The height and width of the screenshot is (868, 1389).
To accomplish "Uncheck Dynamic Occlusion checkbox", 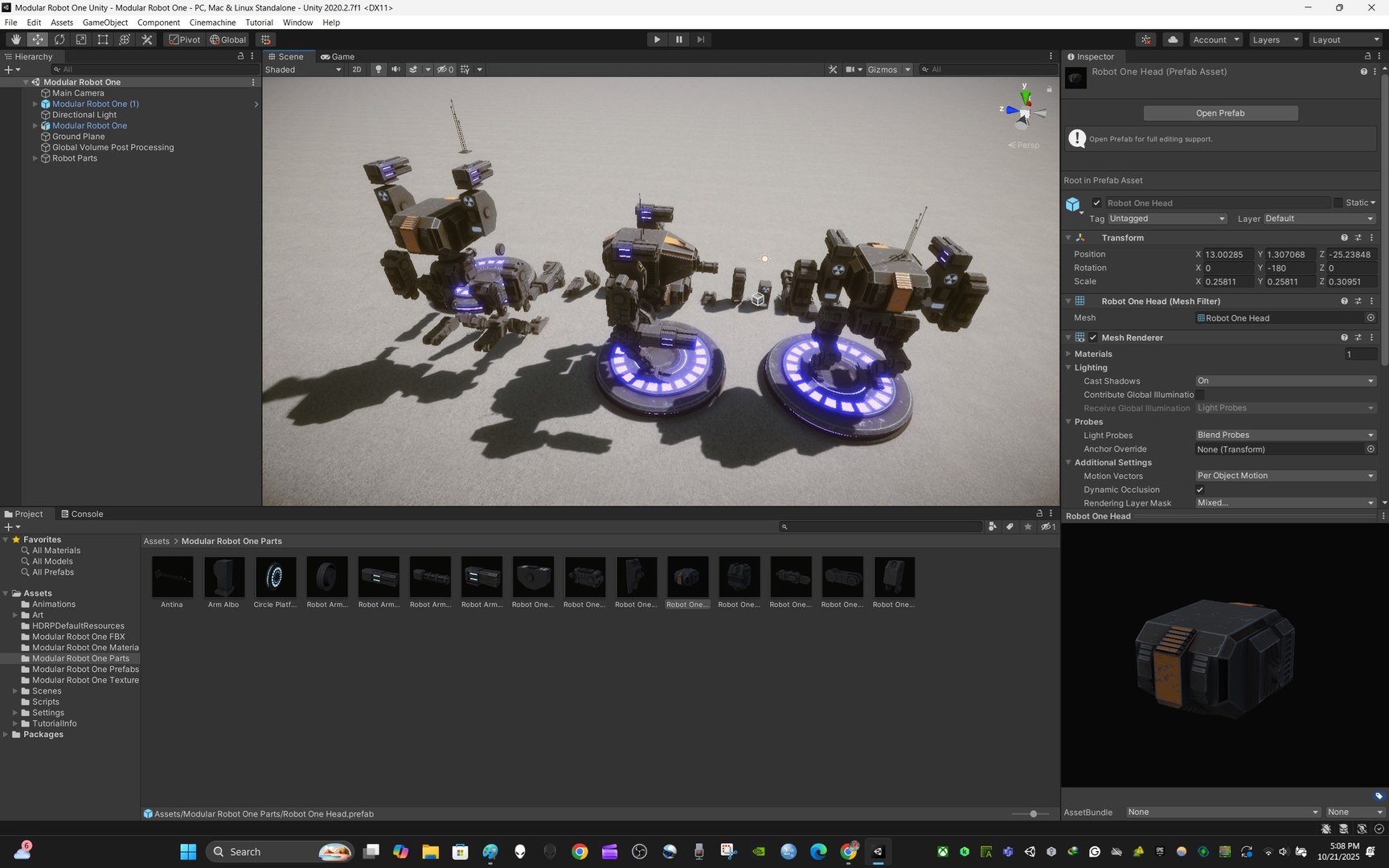I will (x=1200, y=489).
